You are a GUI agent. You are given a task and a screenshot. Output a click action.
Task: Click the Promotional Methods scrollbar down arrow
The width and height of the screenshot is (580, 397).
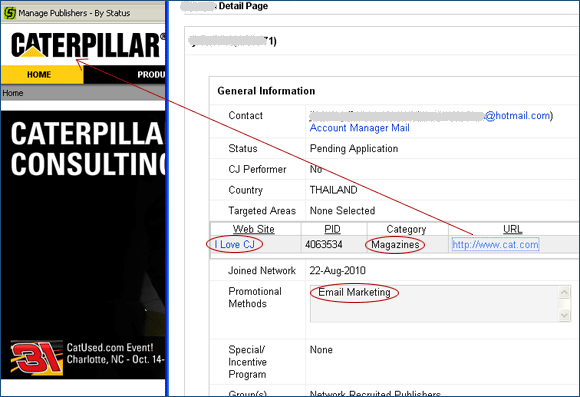click(x=564, y=315)
